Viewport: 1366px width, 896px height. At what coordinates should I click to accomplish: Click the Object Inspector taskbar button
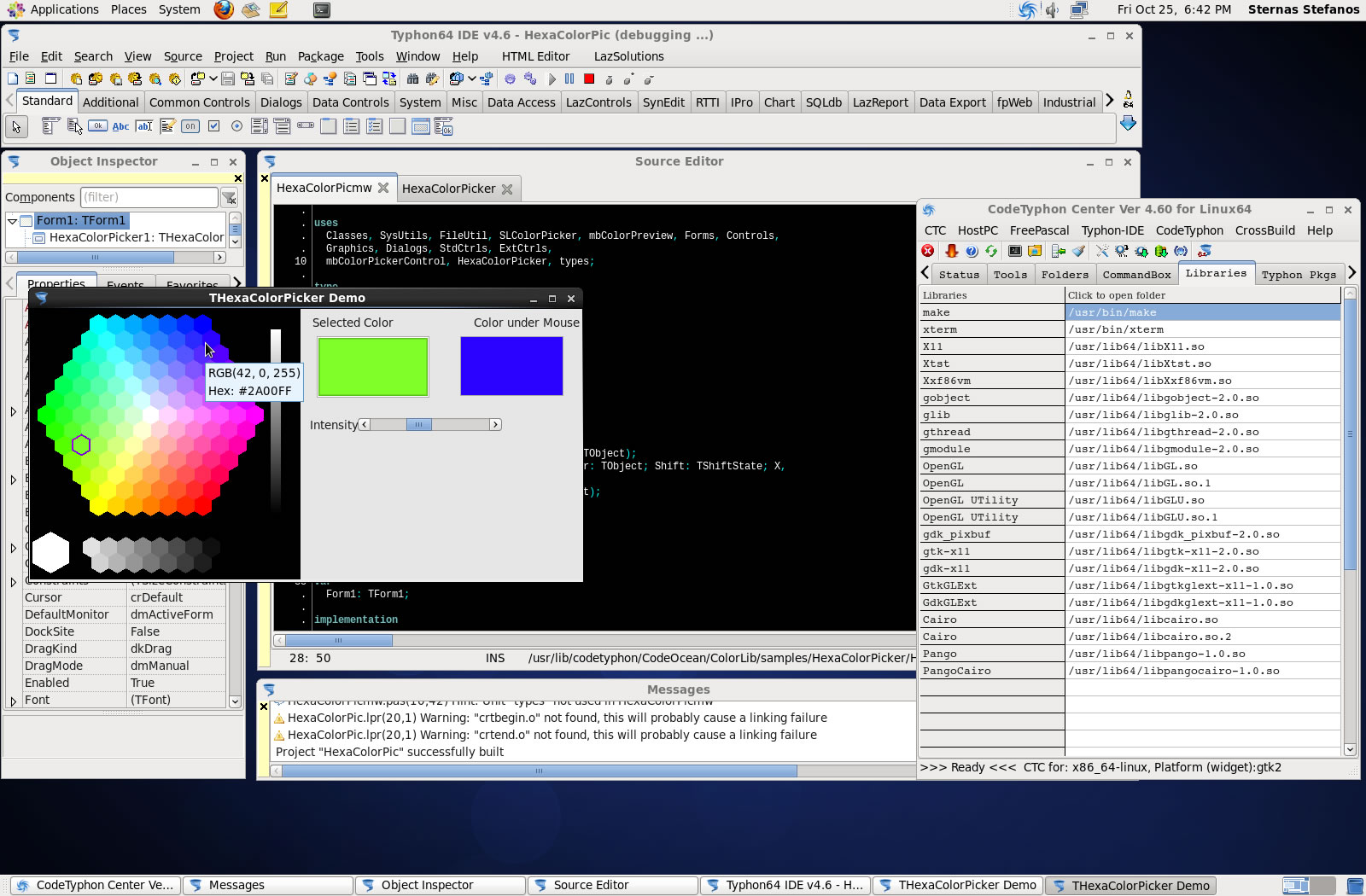(440, 885)
